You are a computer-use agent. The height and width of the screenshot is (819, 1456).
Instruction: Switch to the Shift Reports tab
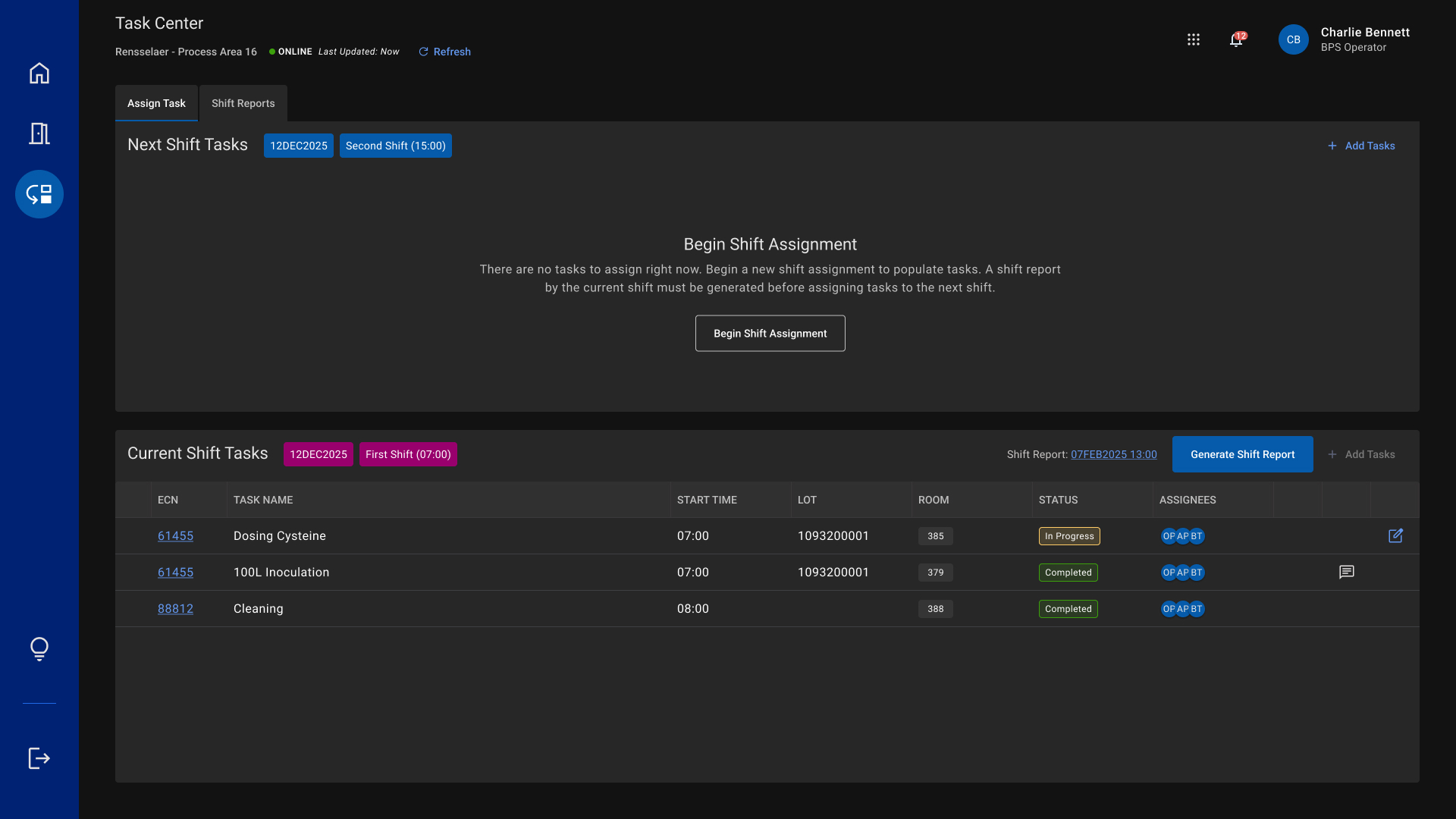pyautogui.click(x=243, y=103)
